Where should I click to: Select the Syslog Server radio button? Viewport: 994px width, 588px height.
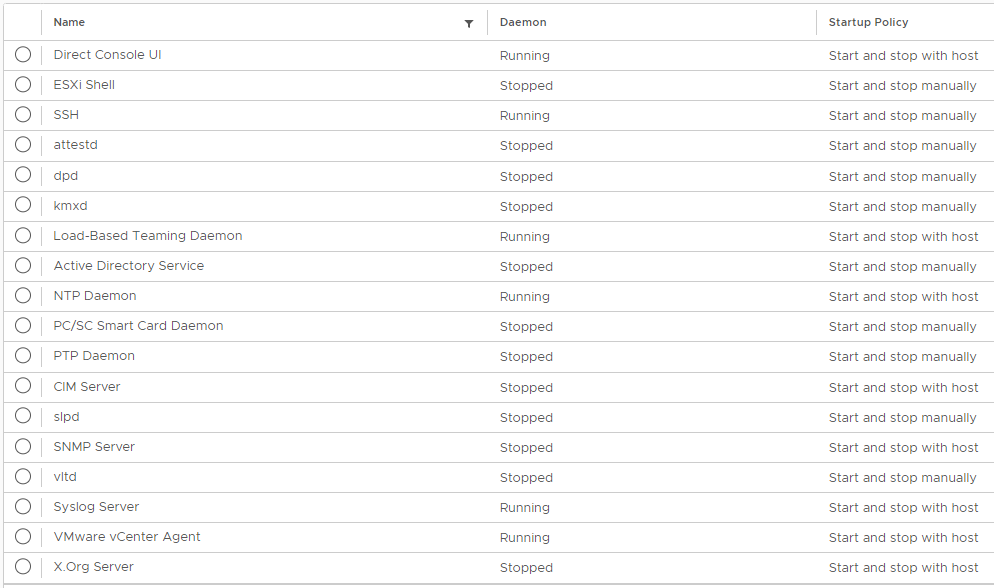(x=23, y=506)
